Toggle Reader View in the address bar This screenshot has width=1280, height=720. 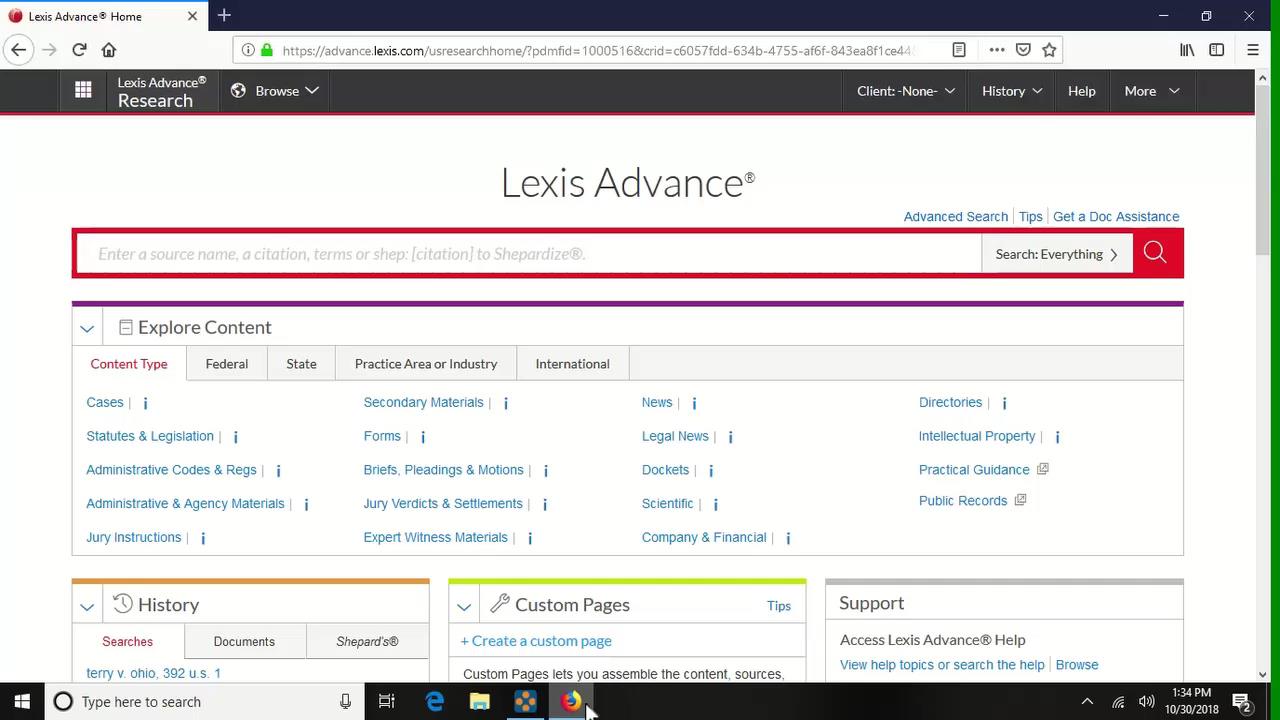click(x=958, y=49)
